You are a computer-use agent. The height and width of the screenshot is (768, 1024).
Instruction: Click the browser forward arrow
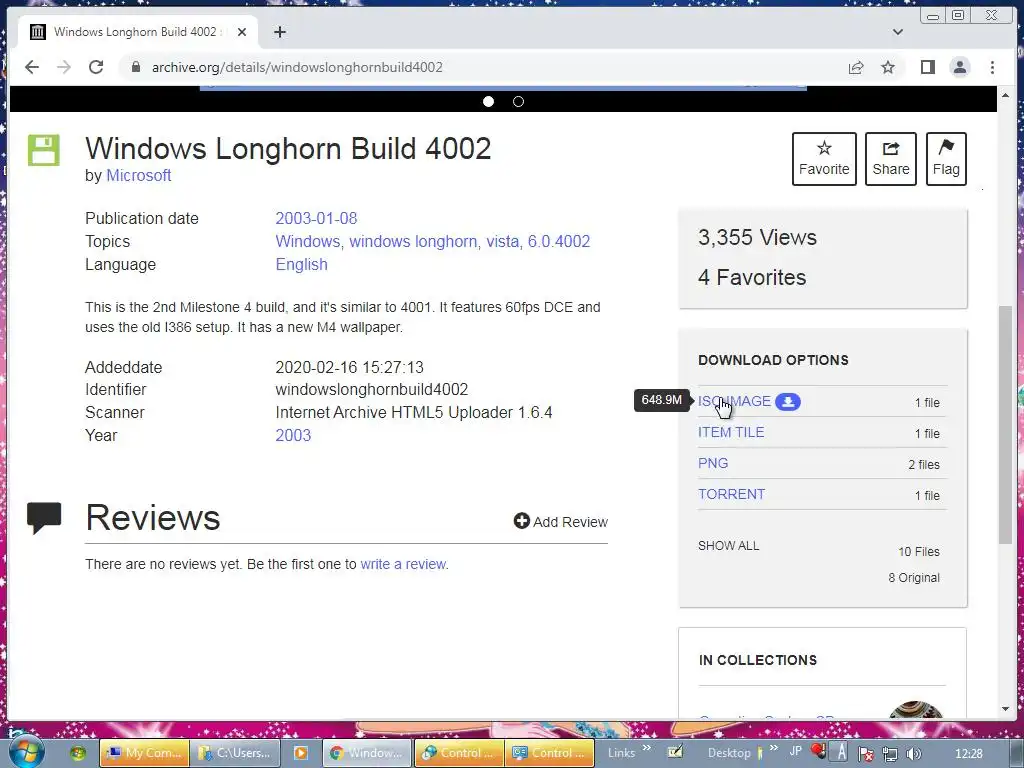click(63, 67)
